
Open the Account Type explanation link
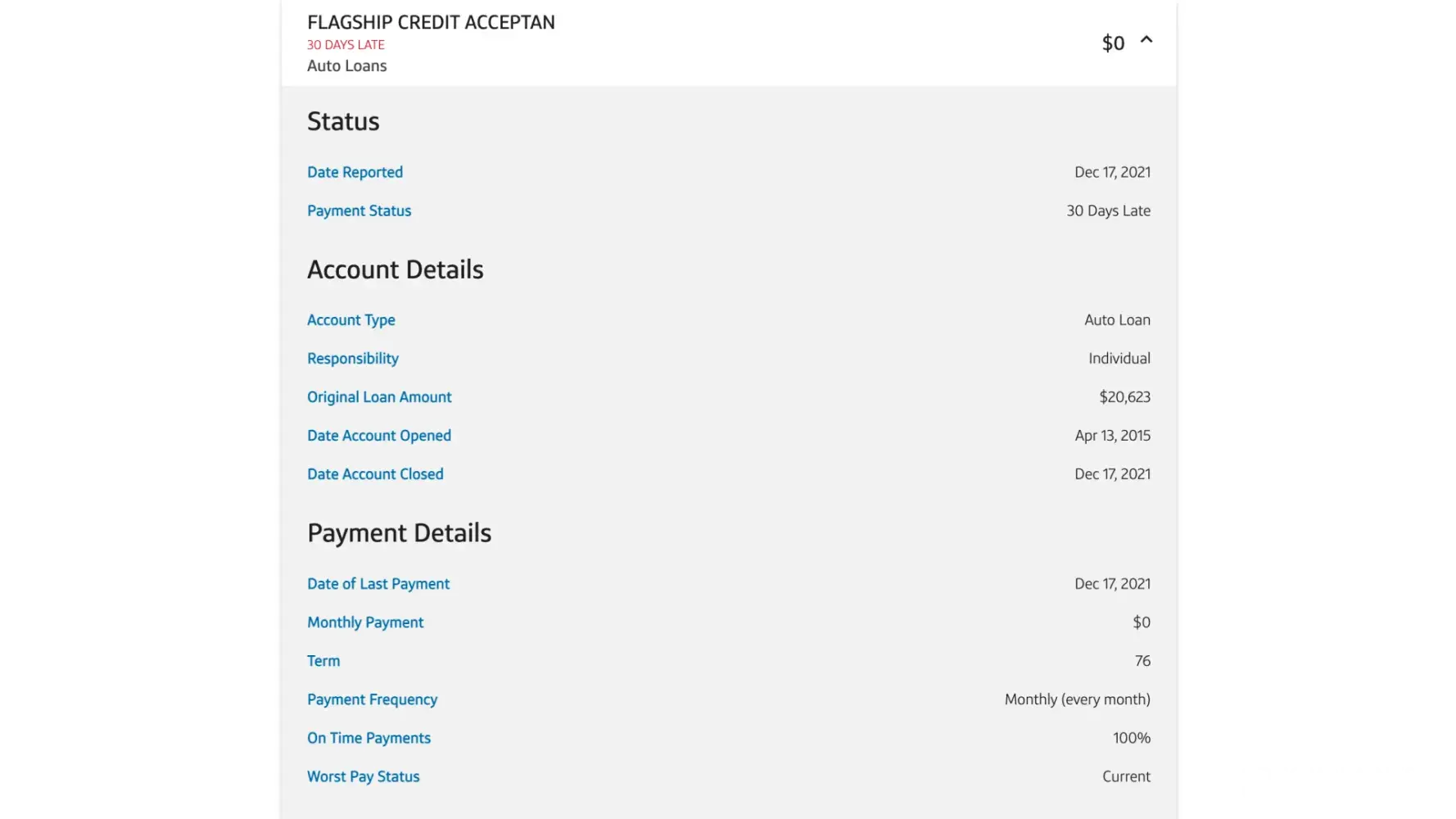click(350, 320)
